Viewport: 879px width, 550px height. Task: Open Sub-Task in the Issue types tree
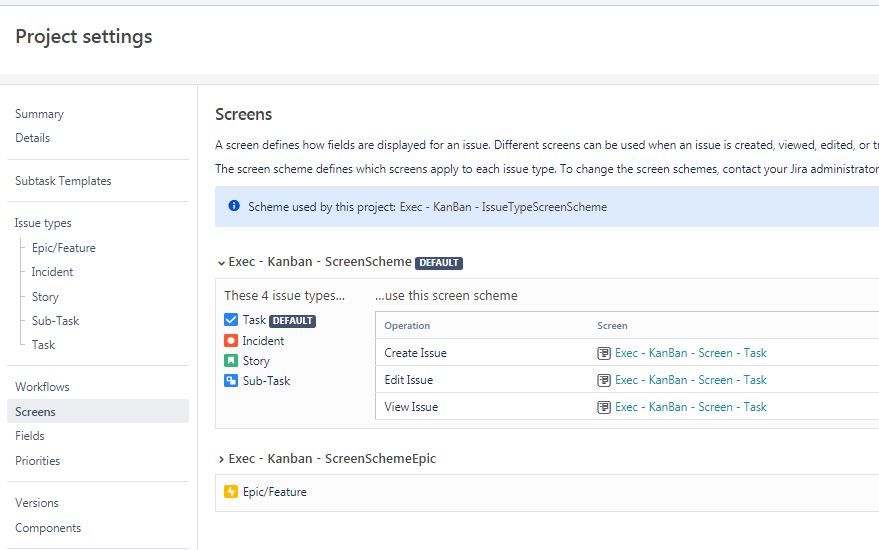tap(55, 321)
